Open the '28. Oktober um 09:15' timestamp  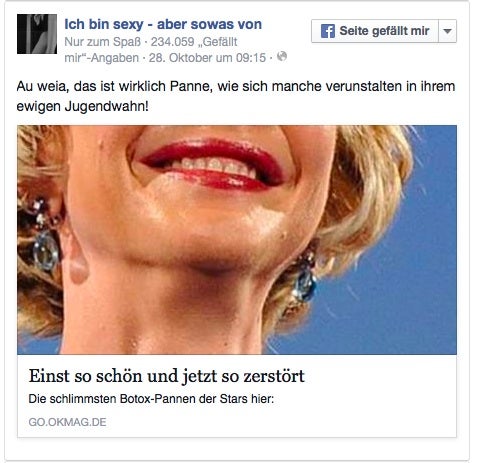coord(207,58)
